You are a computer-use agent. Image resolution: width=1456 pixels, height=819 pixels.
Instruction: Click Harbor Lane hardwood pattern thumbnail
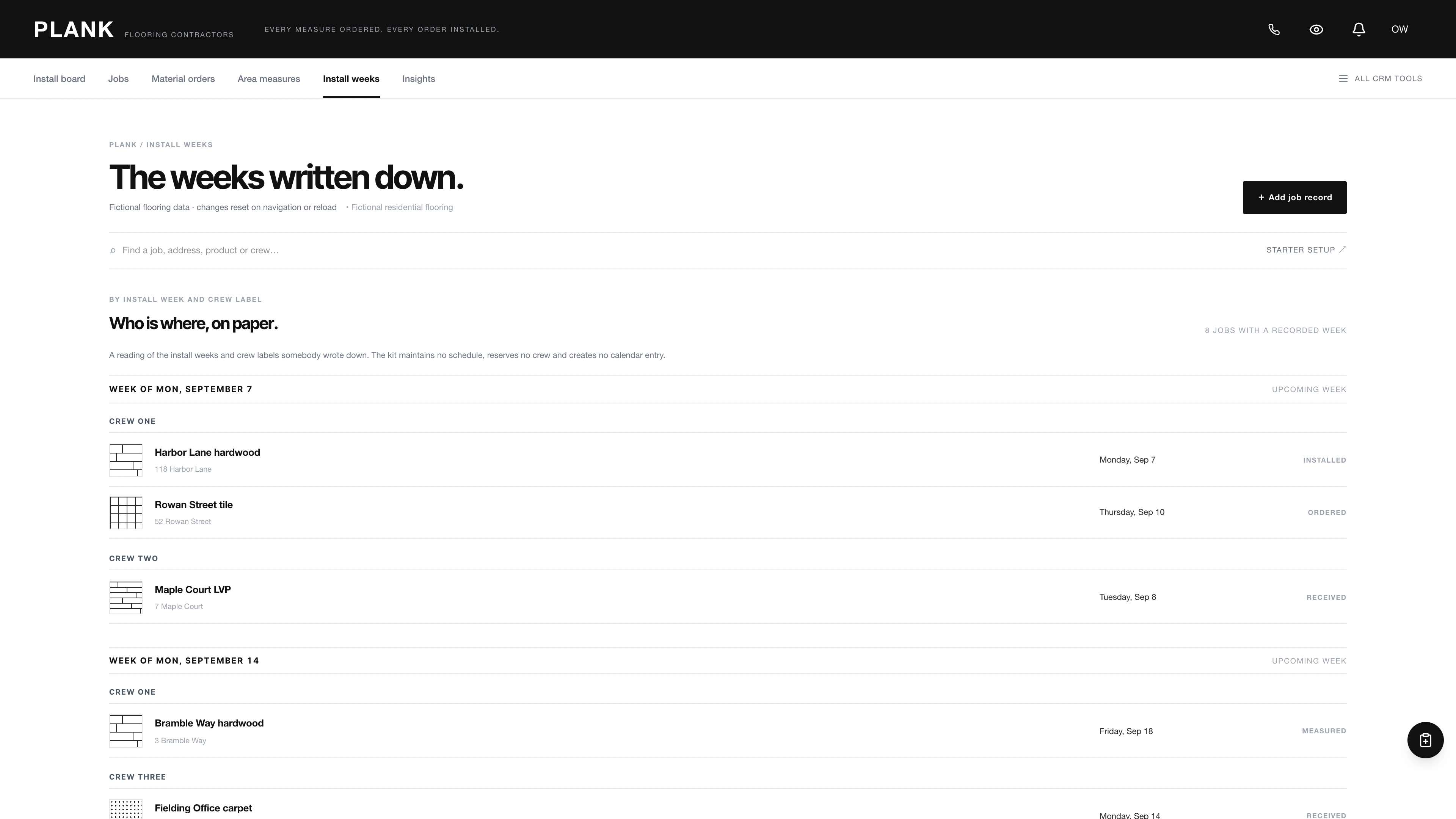126,460
